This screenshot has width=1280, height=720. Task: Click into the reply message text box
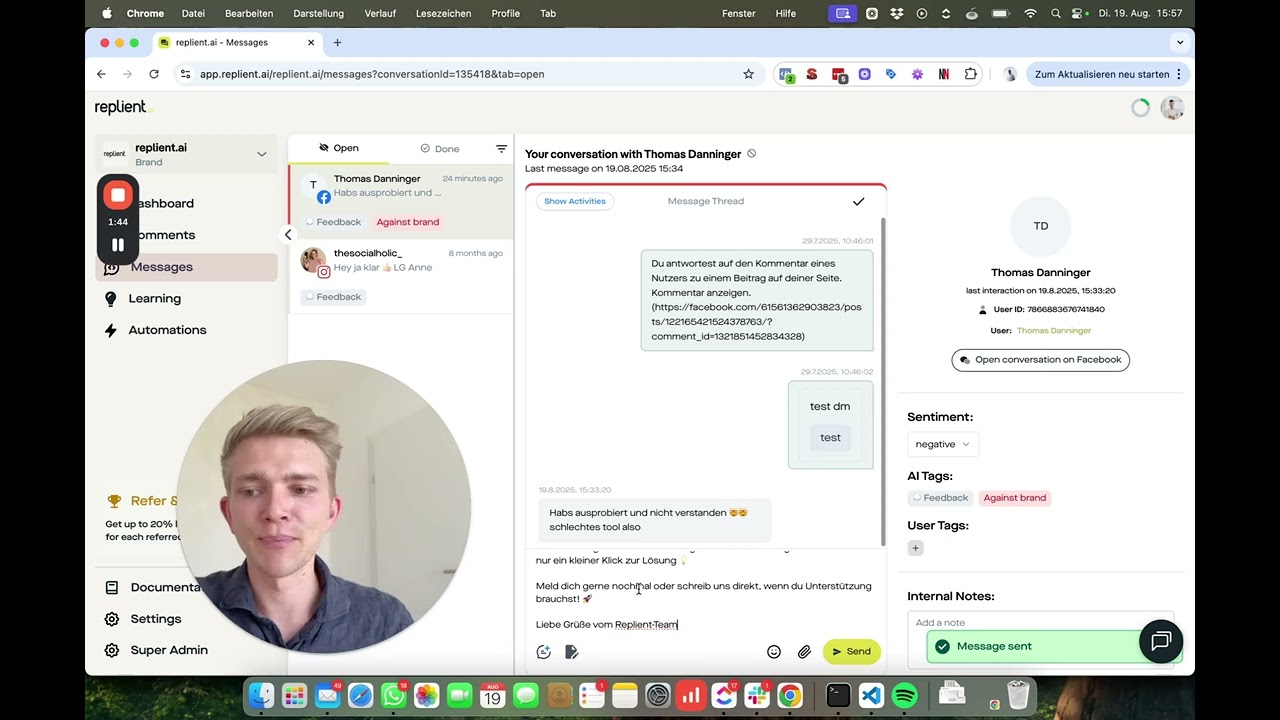704,591
